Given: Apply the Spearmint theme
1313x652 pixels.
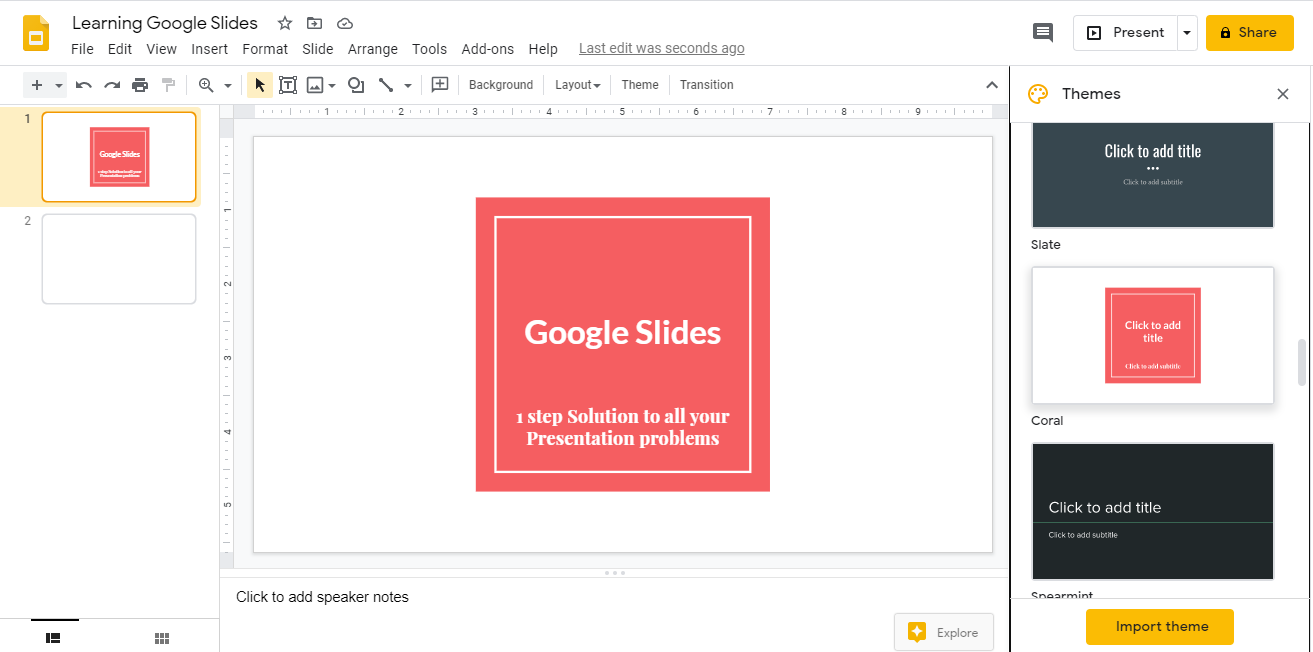Looking at the screenshot, I should [1153, 511].
